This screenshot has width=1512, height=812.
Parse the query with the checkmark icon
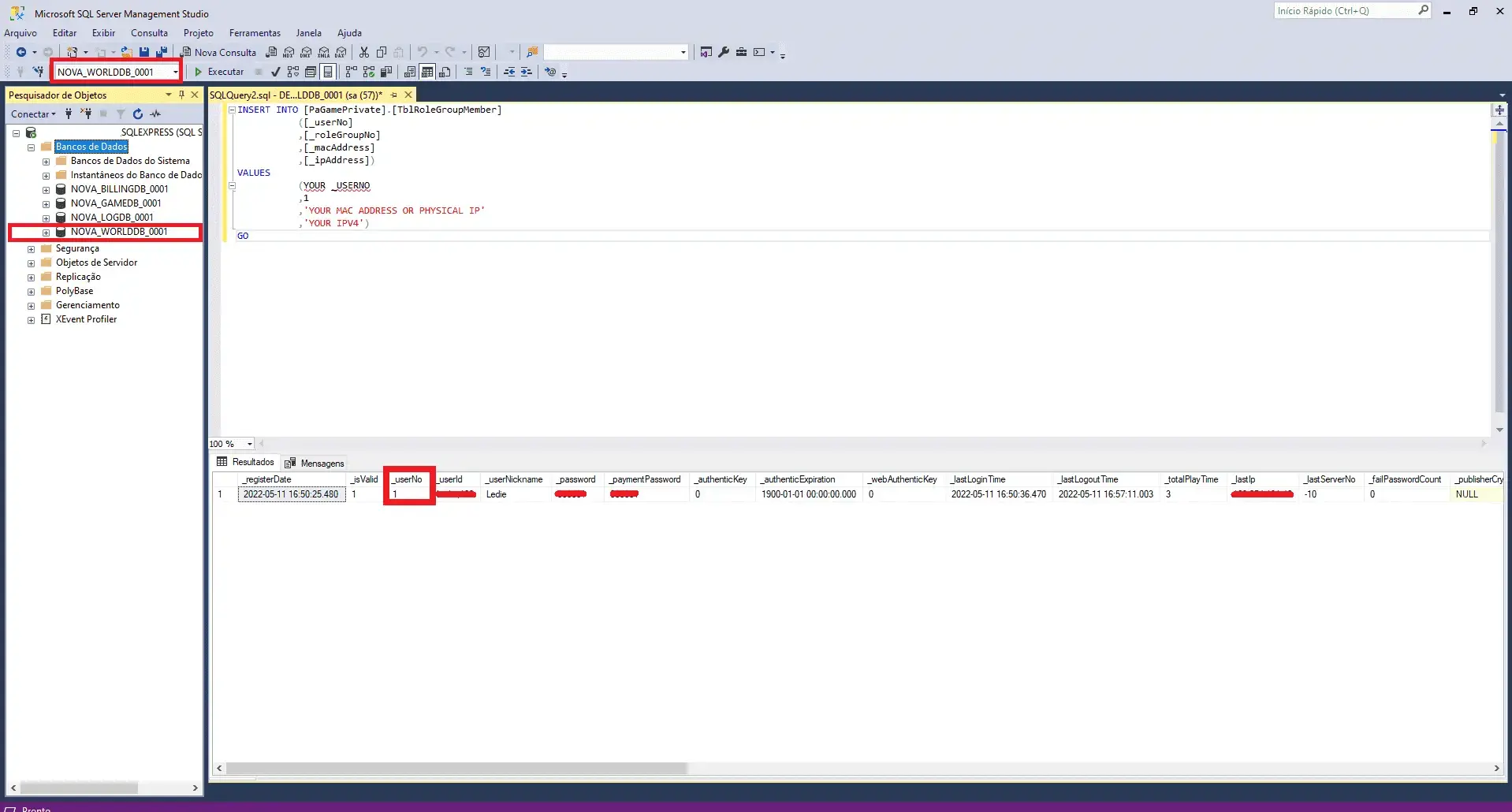pyautogui.click(x=276, y=72)
